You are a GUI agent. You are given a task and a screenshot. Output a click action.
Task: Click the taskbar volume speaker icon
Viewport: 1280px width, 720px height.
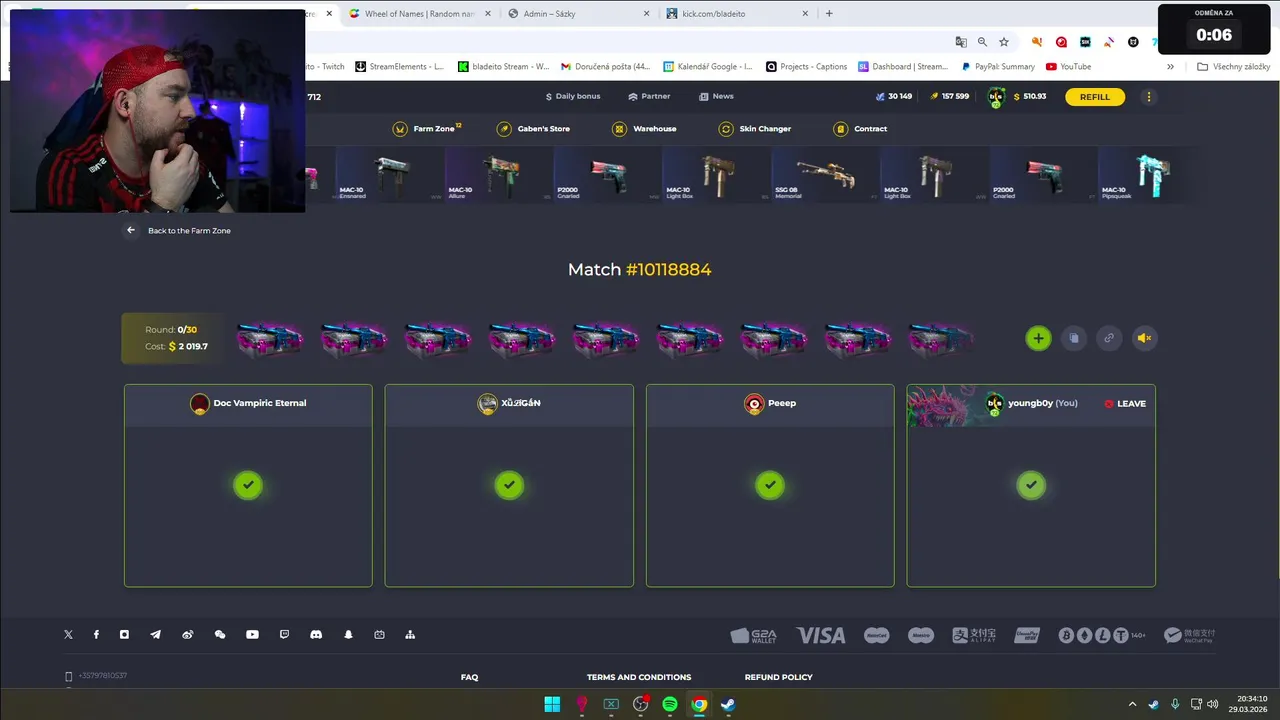1212,704
